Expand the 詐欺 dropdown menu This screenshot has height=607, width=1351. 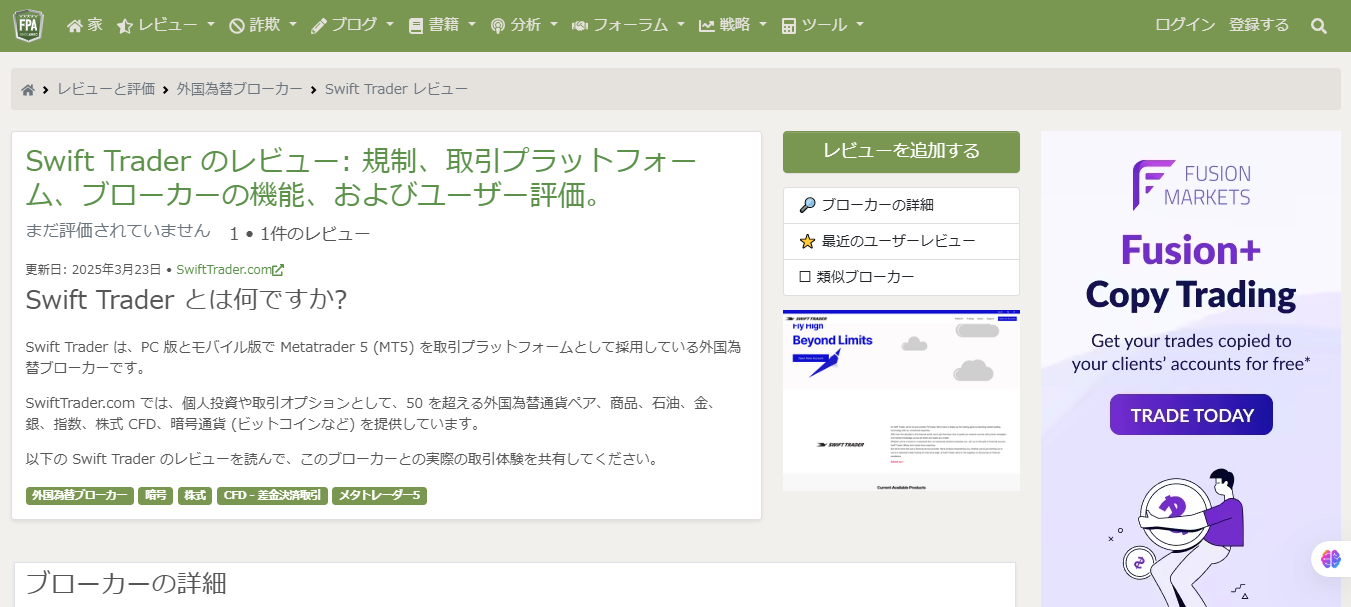[x=263, y=26]
